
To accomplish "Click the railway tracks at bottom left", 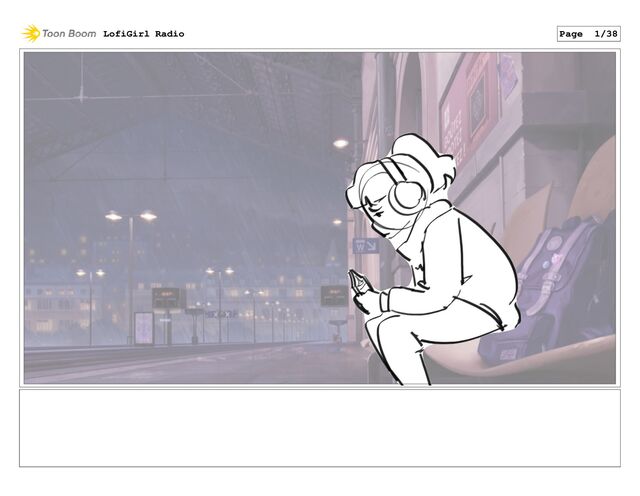I will [122, 359].
